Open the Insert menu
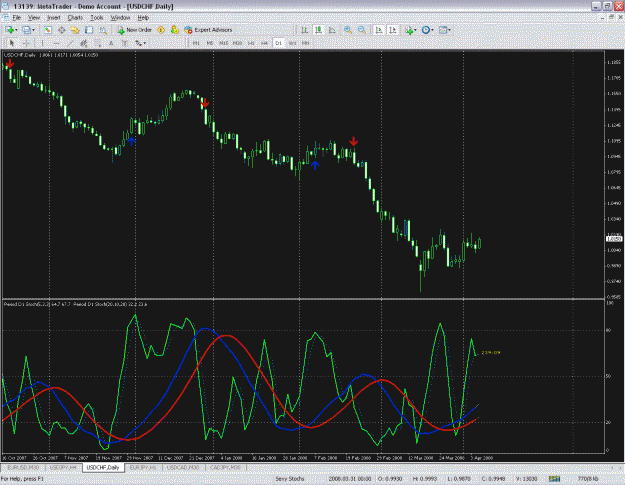Screen dimensions: 625x485 54,18
